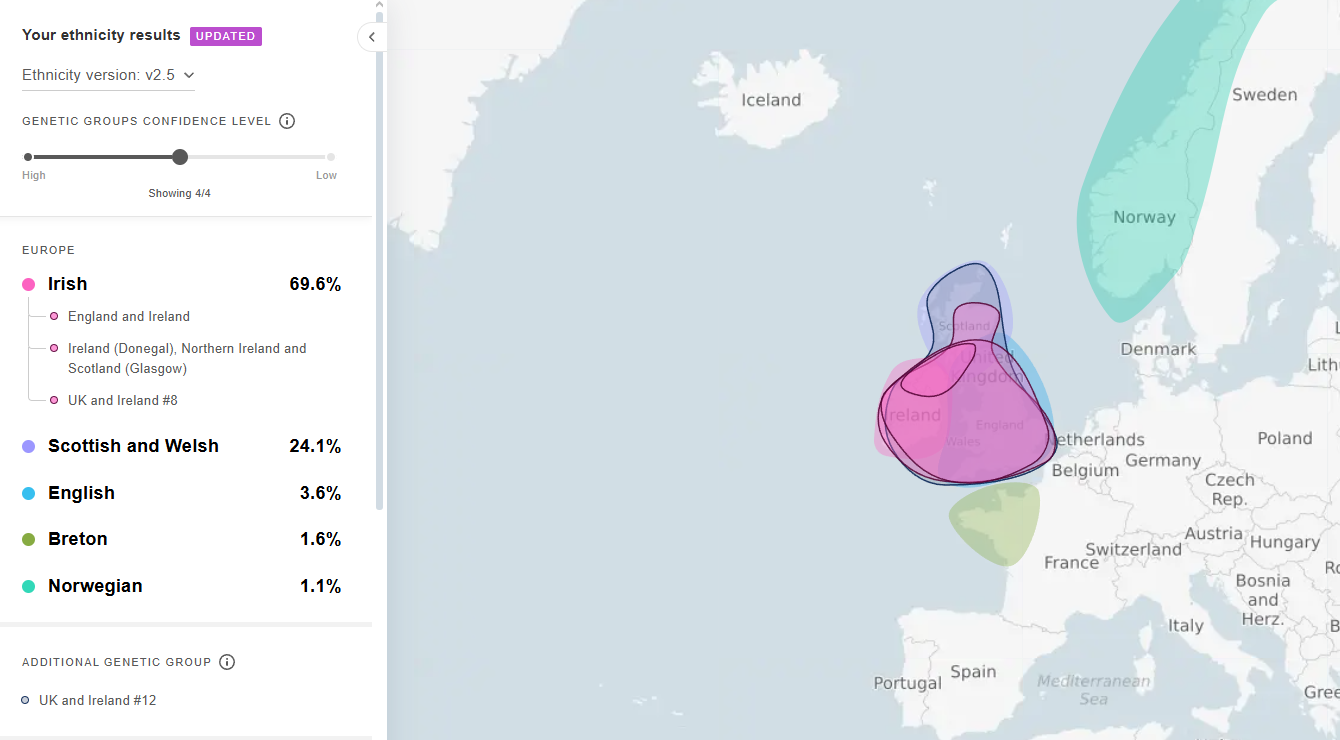
Task: Click the Irish ethnicity heading
Action: coord(68,284)
